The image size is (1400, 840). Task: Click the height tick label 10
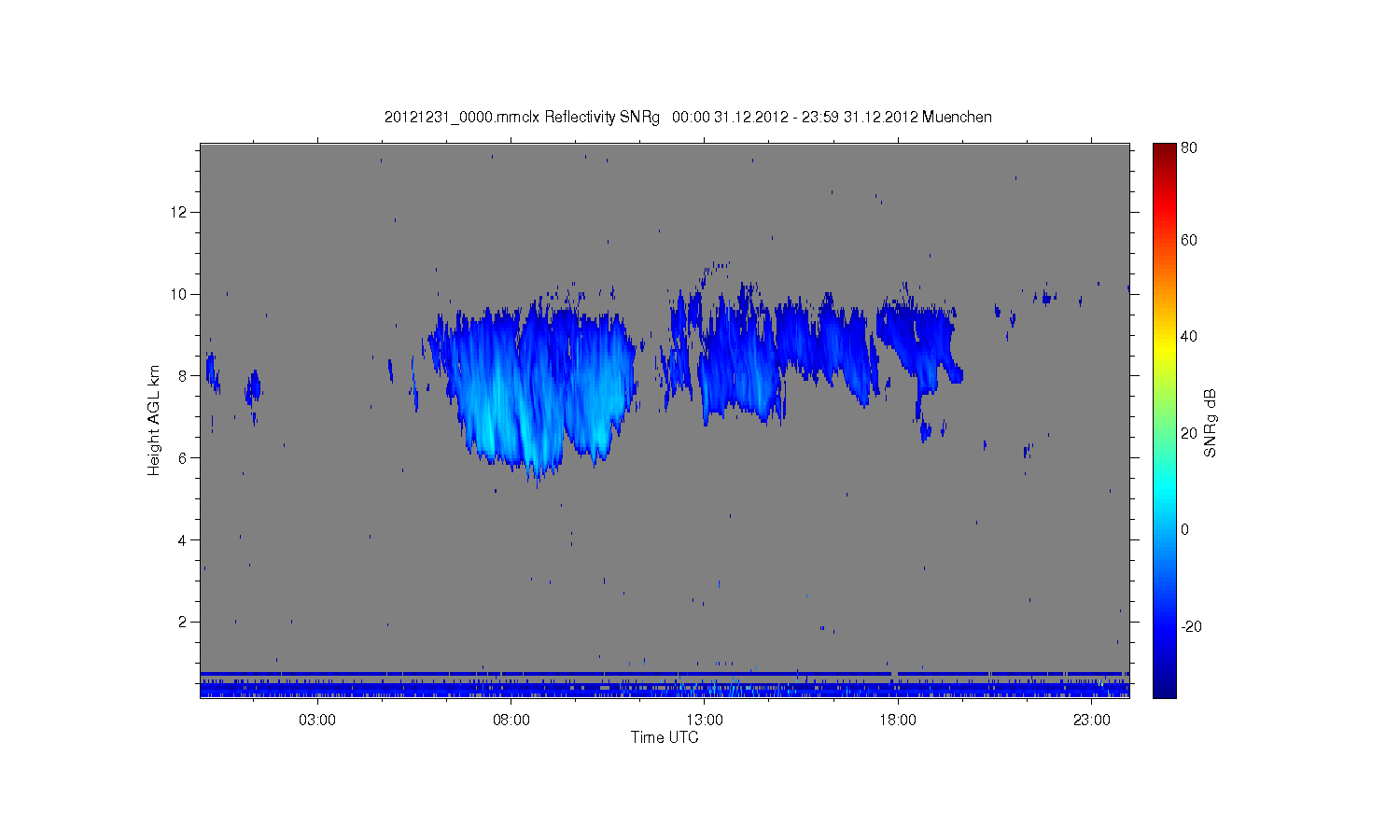(x=179, y=294)
